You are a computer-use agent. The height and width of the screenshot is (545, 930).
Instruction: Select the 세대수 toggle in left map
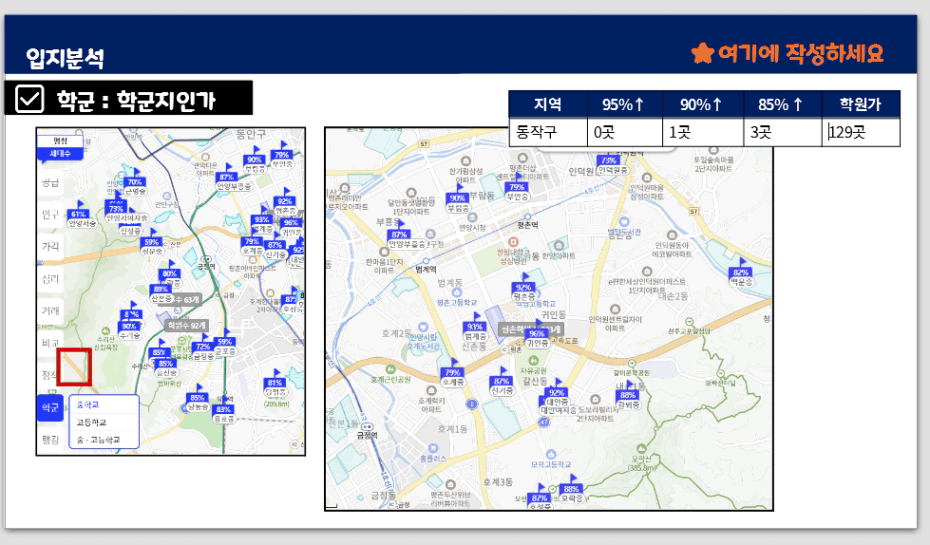tap(60, 154)
